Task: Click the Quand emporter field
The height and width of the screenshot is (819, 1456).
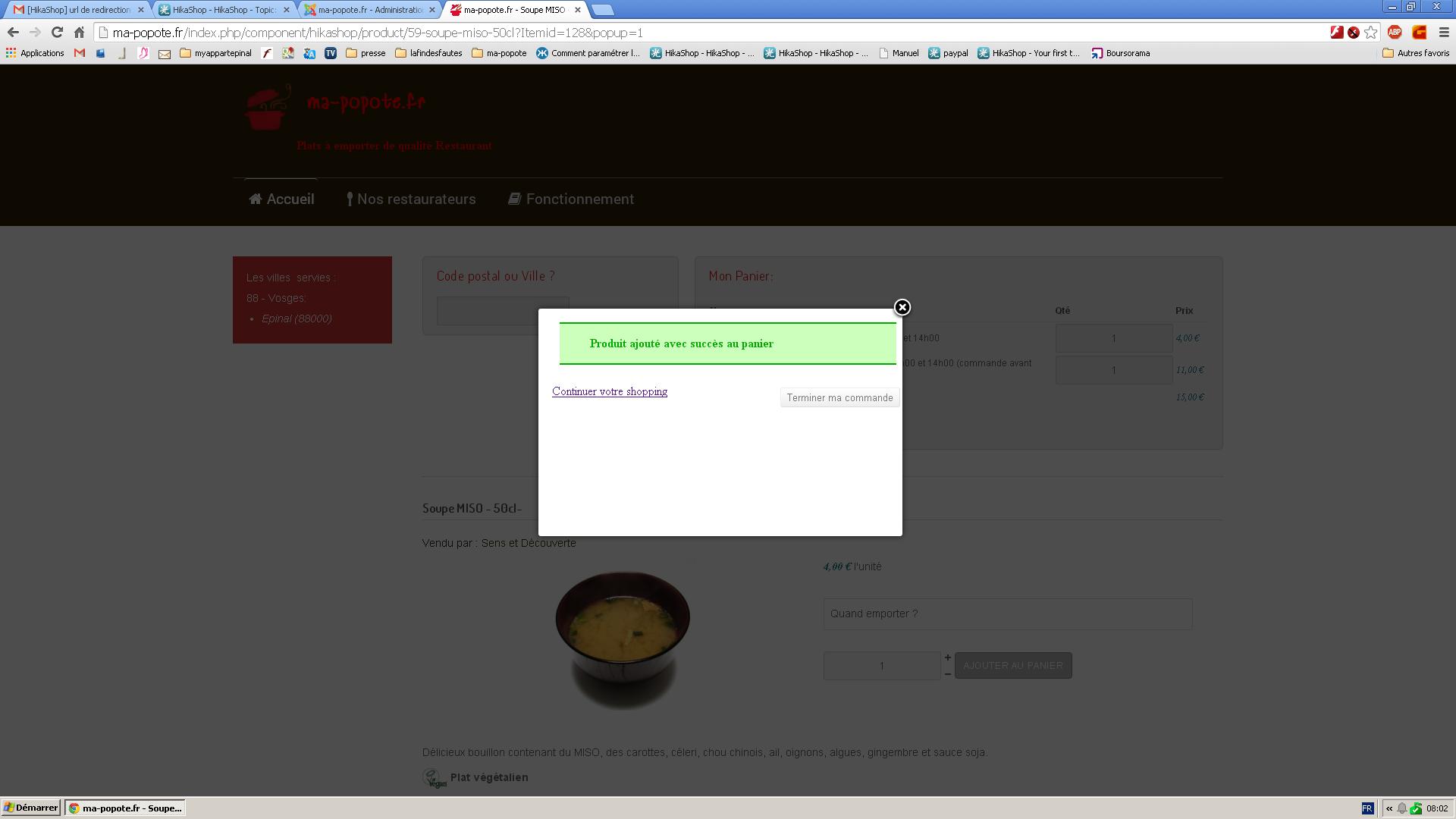Action: (x=1007, y=613)
